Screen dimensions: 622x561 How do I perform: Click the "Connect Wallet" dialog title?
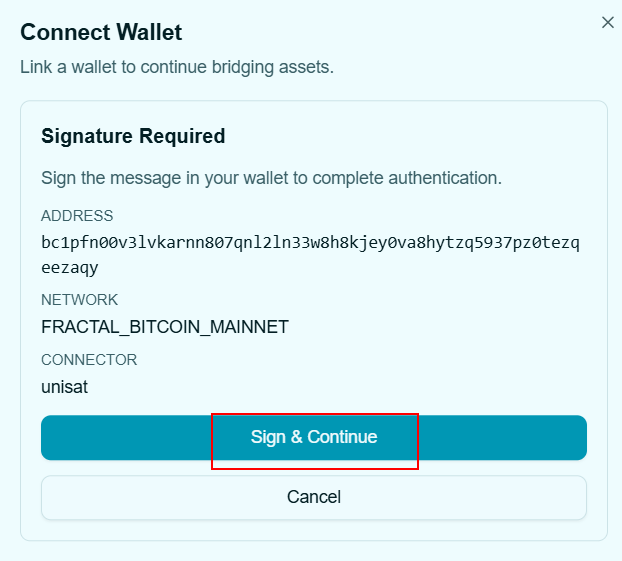(x=101, y=32)
